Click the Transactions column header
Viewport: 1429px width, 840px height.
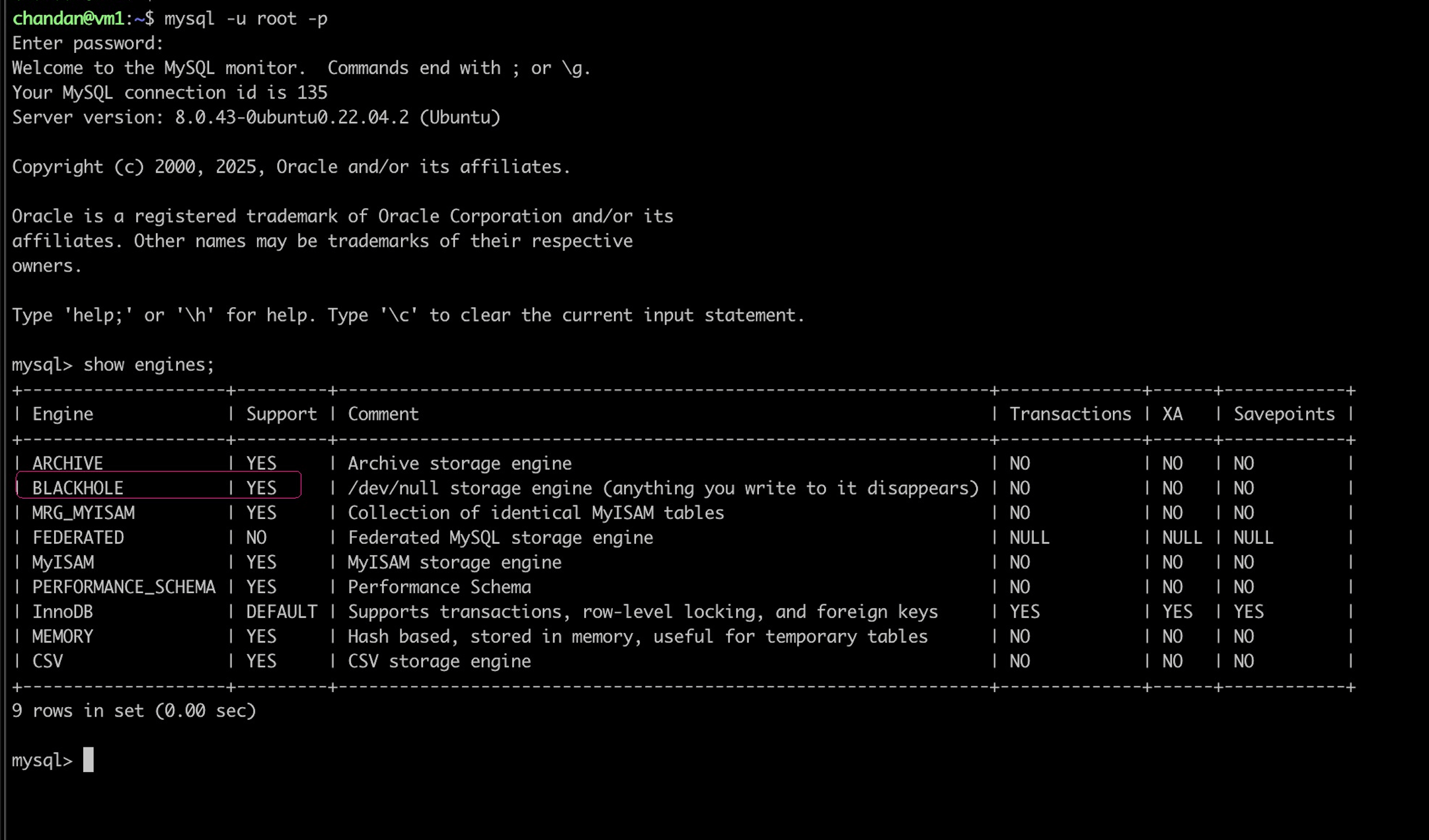(1070, 414)
